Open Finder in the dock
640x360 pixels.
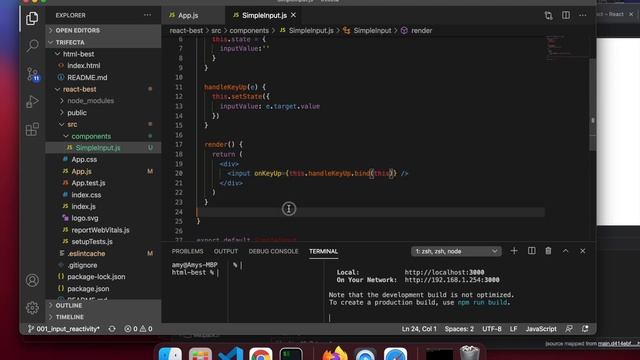[x=170, y=354]
